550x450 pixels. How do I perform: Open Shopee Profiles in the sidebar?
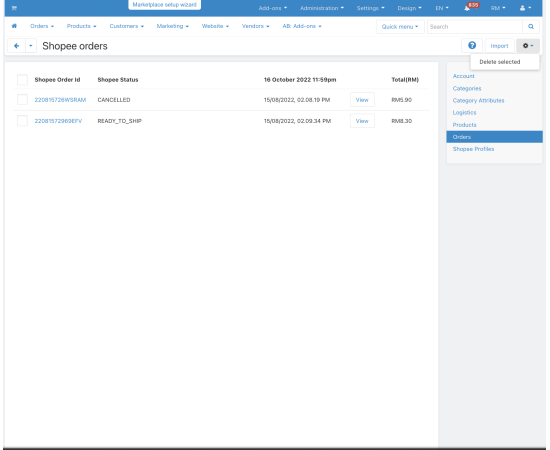pyautogui.click(x=473, y=149)
